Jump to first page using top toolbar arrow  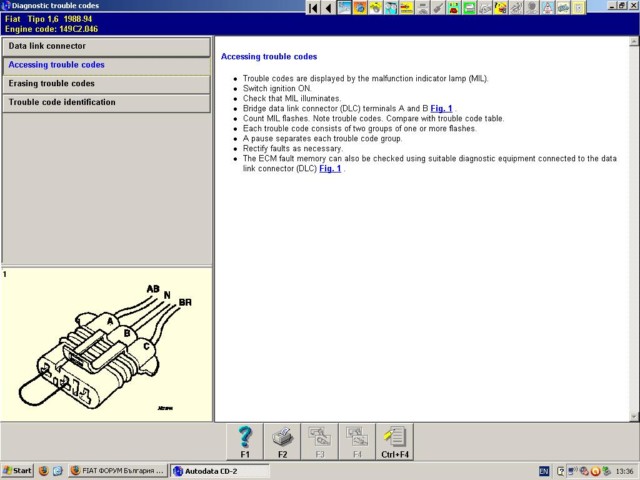tap(313, 8)
